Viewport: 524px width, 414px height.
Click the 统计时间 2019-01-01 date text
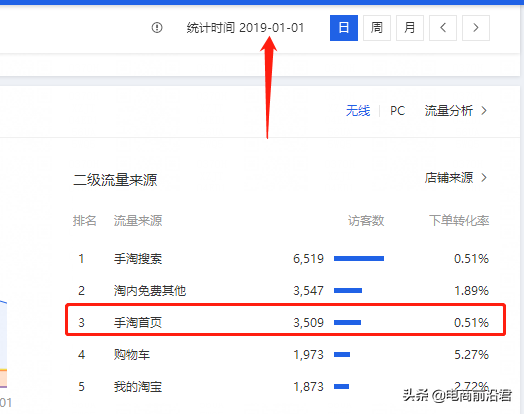click(245, 28)
